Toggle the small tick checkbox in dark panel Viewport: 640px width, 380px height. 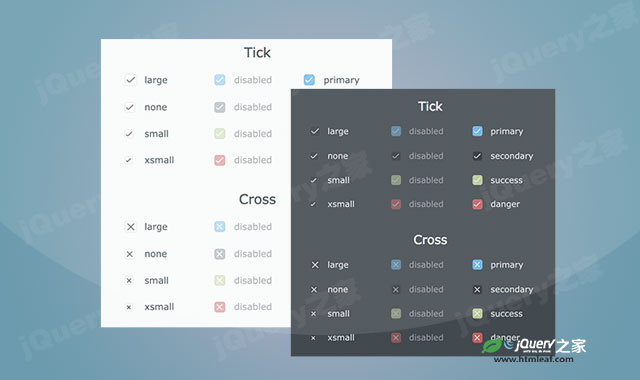(x=313, y=180)
